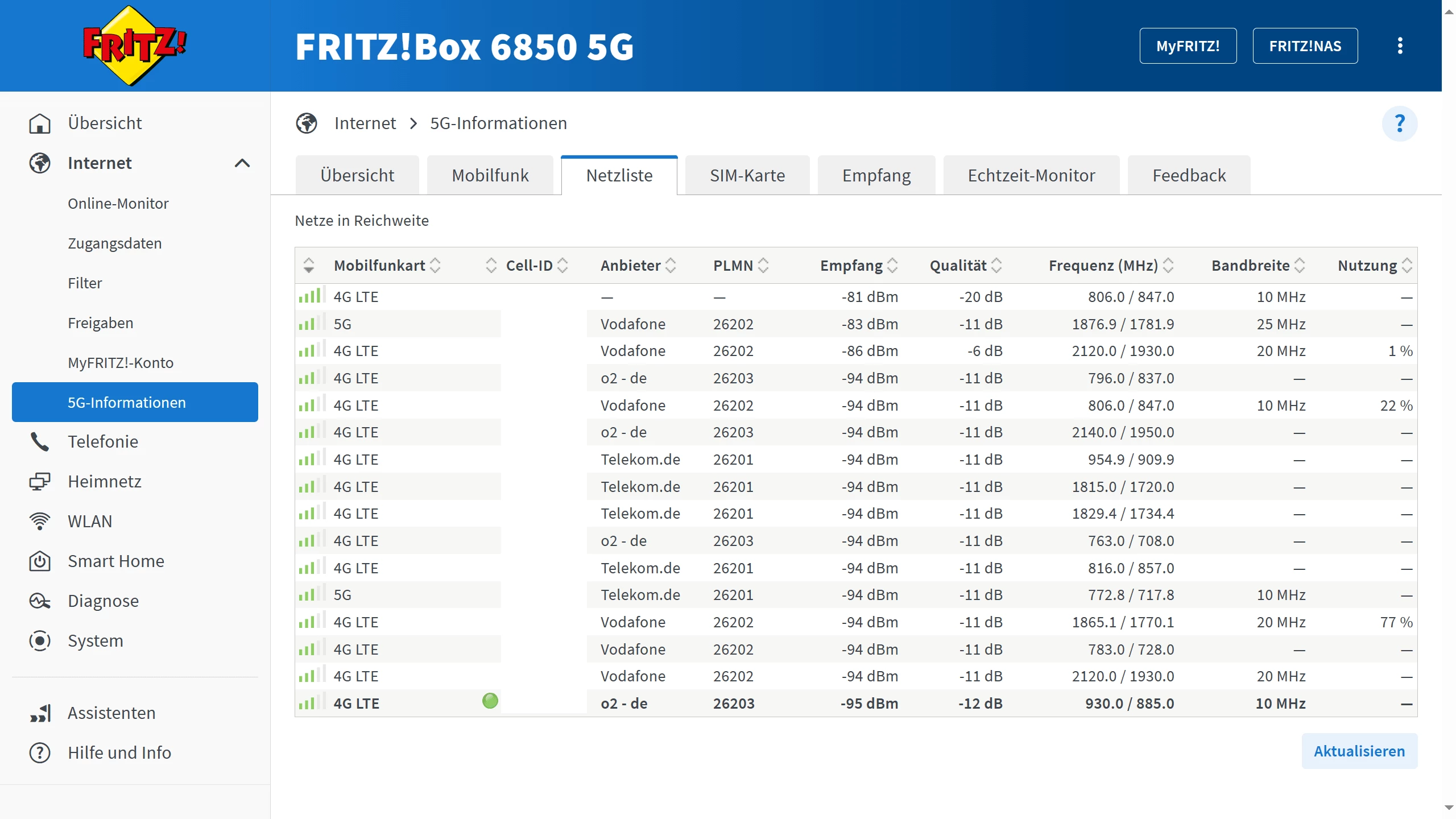Sort table by Bandbreite column arrows
1456x819 pixels.
[1300, 266]
